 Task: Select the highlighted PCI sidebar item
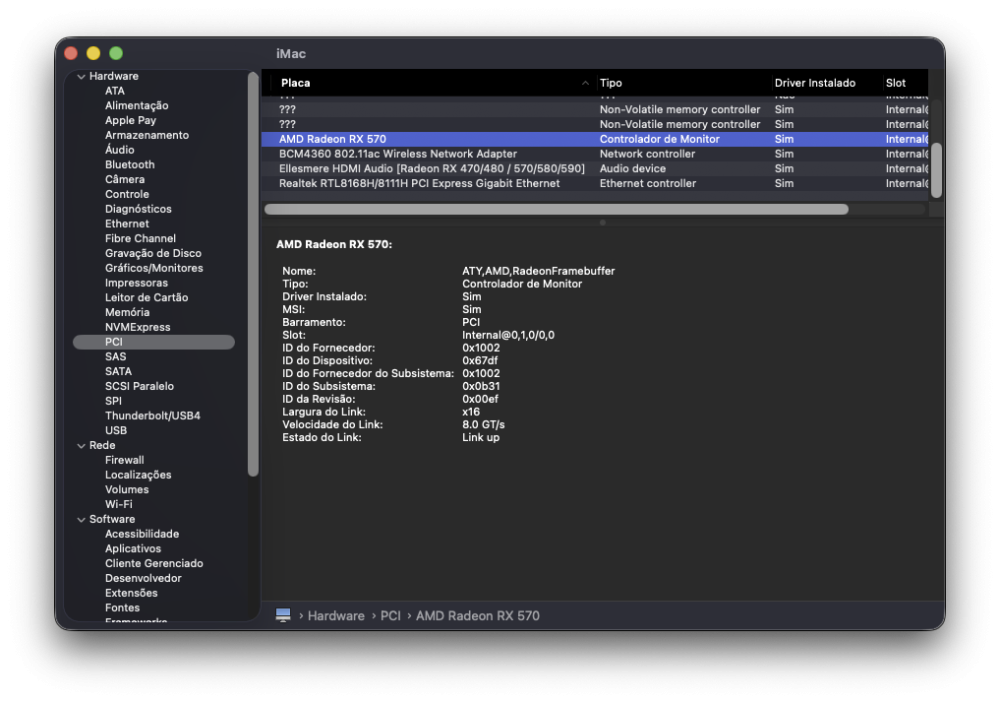[x=154, y=342]
